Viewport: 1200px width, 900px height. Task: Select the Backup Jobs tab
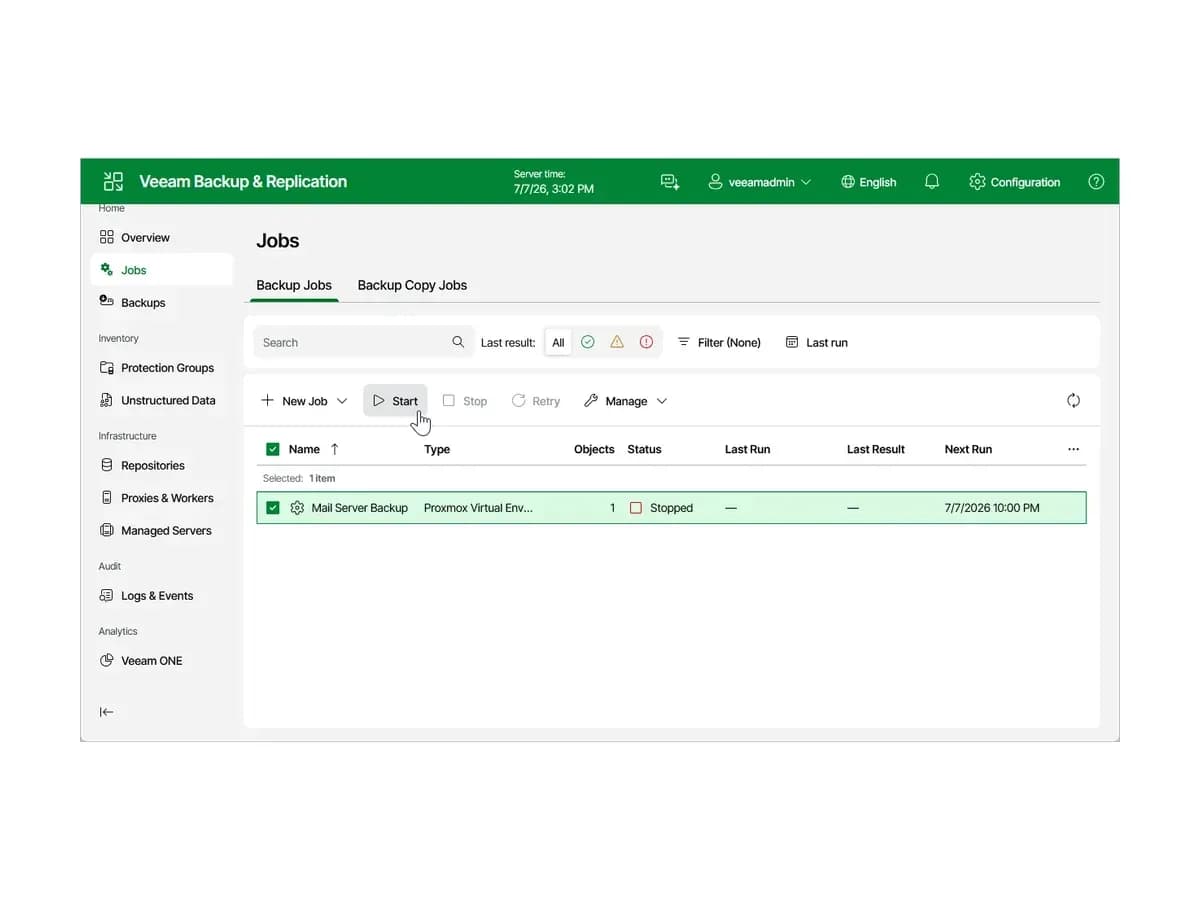tap(294, 285)
